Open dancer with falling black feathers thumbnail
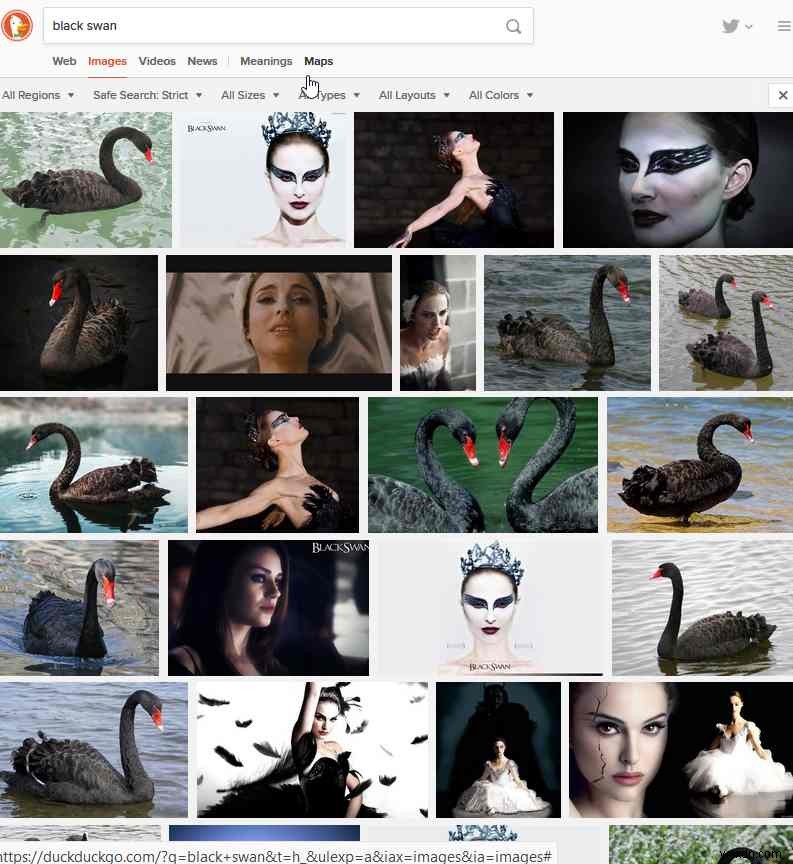793x864 pixels. tap(312, 749)
